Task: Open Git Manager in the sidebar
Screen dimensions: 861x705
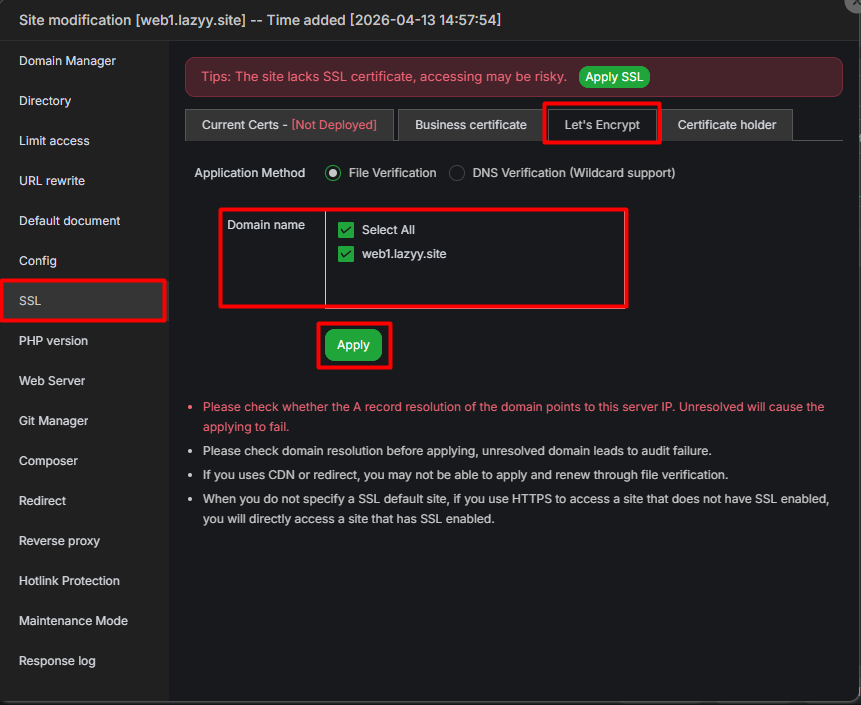Action: [x=53, y=421]
